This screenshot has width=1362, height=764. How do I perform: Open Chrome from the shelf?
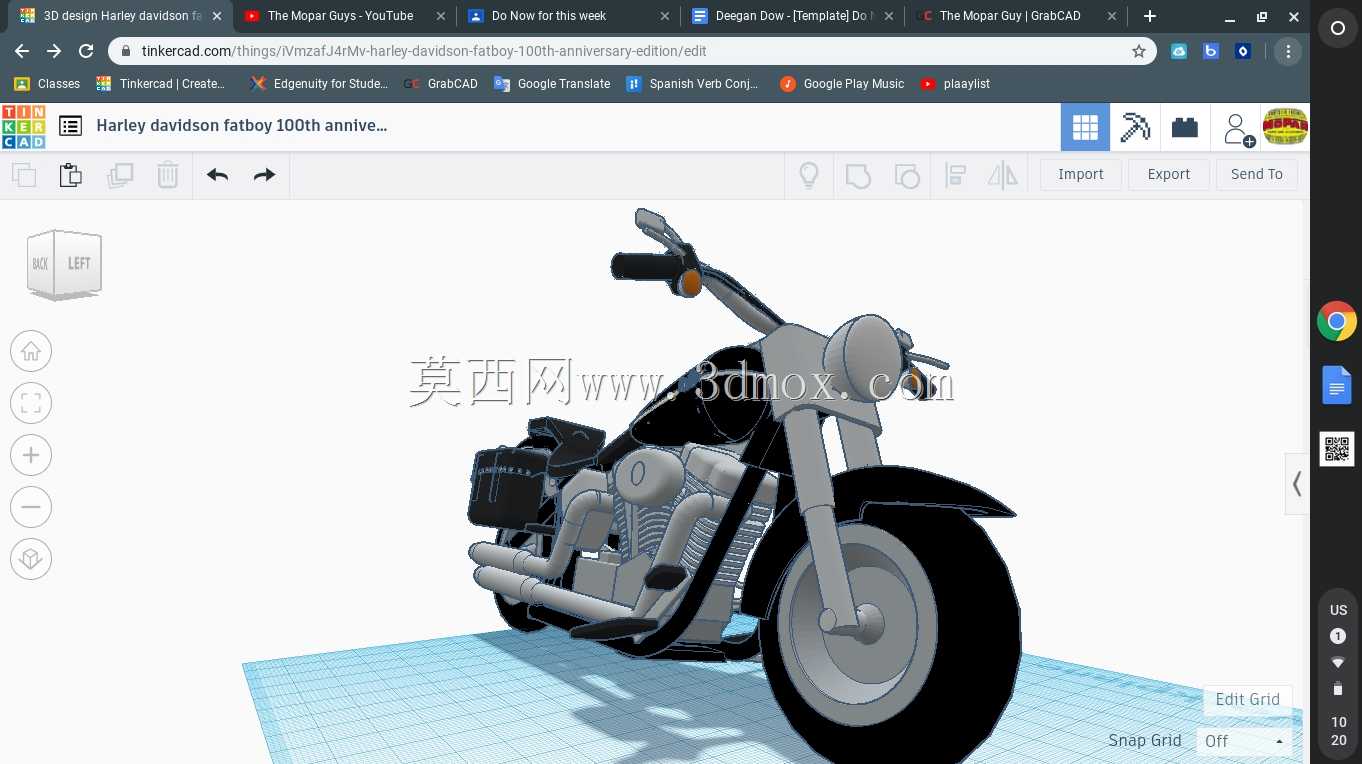click(x=1337, y=322)
